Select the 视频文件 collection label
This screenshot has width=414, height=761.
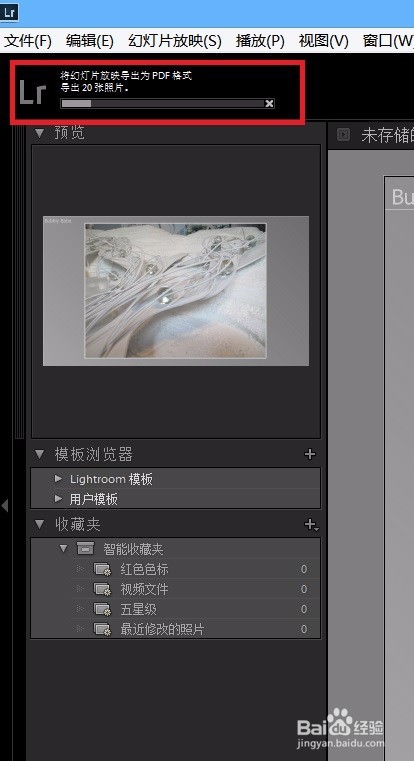[144, 589]
